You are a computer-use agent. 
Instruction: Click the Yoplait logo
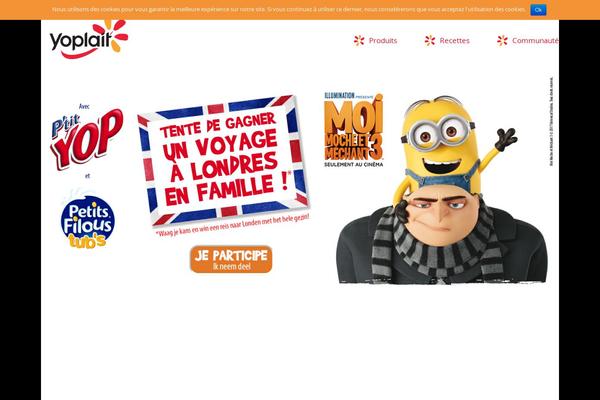[89, 39]
